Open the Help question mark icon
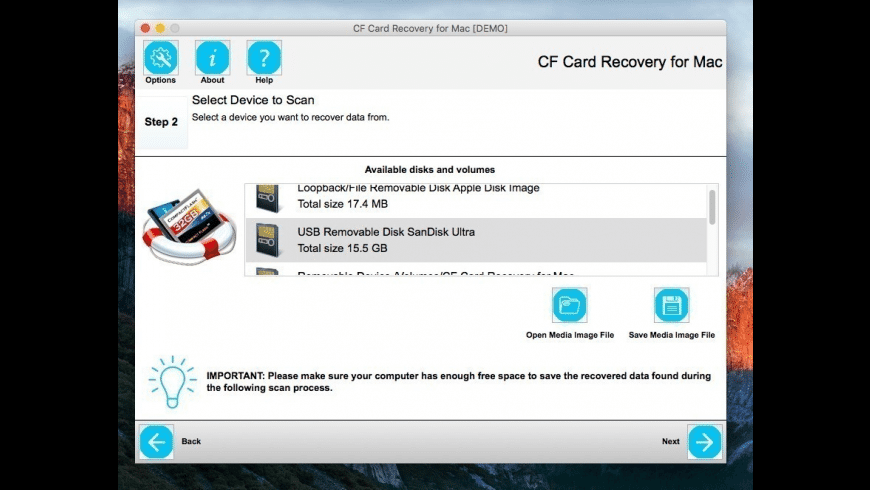The image size is (870, 490). 264,57
